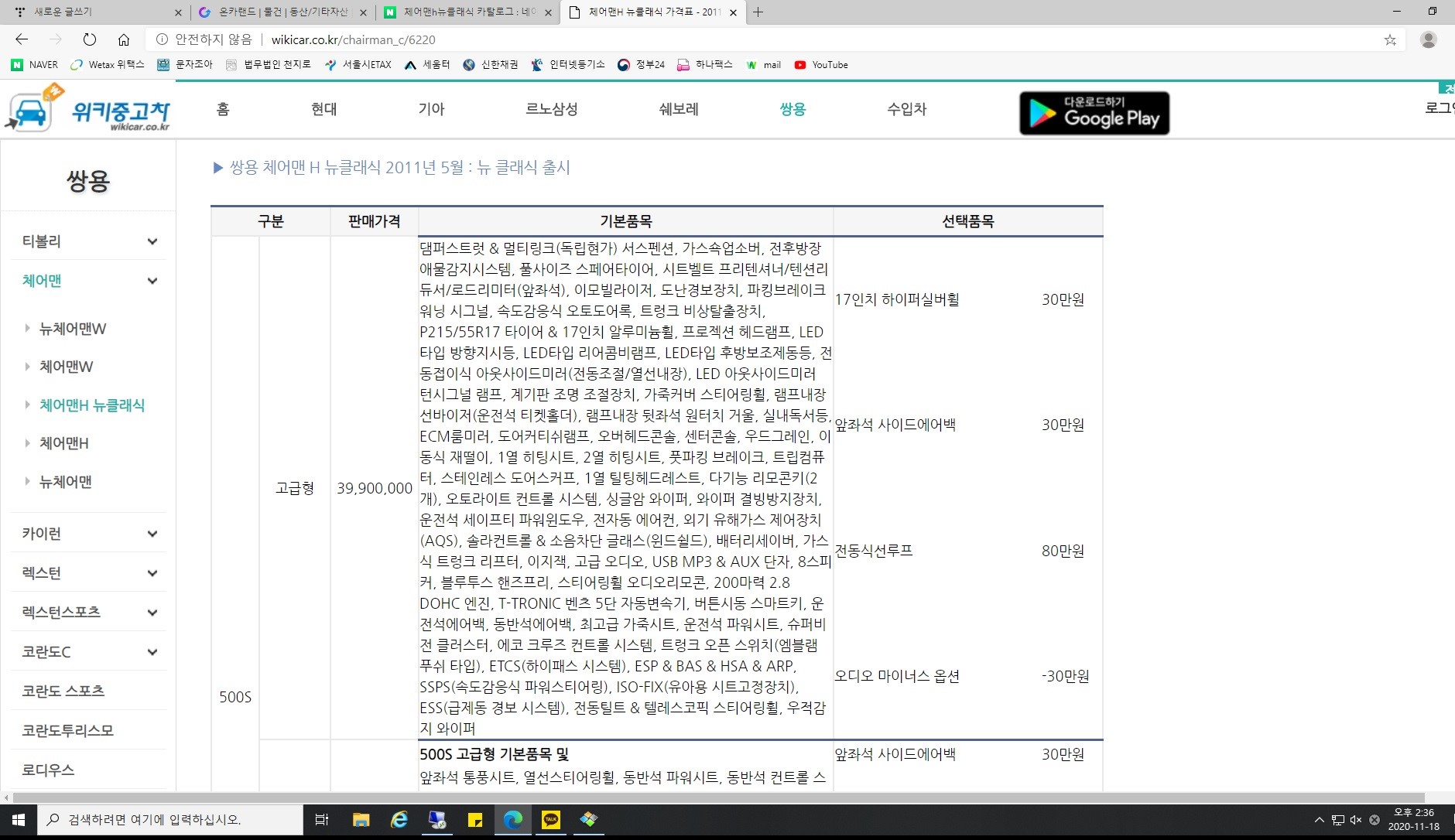This screenshot has width=1455, height=840.
Task: Open 쌍용 in top navigation
Action: (x=793, y=109)
